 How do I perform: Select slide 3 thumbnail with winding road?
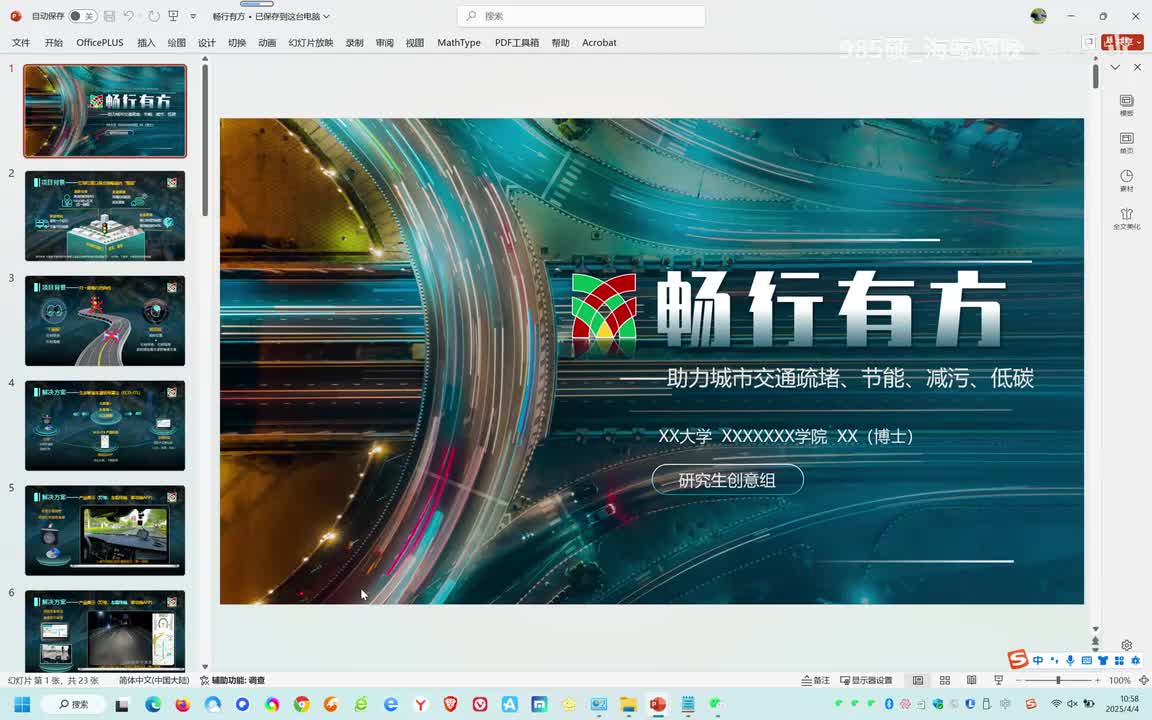105,321
